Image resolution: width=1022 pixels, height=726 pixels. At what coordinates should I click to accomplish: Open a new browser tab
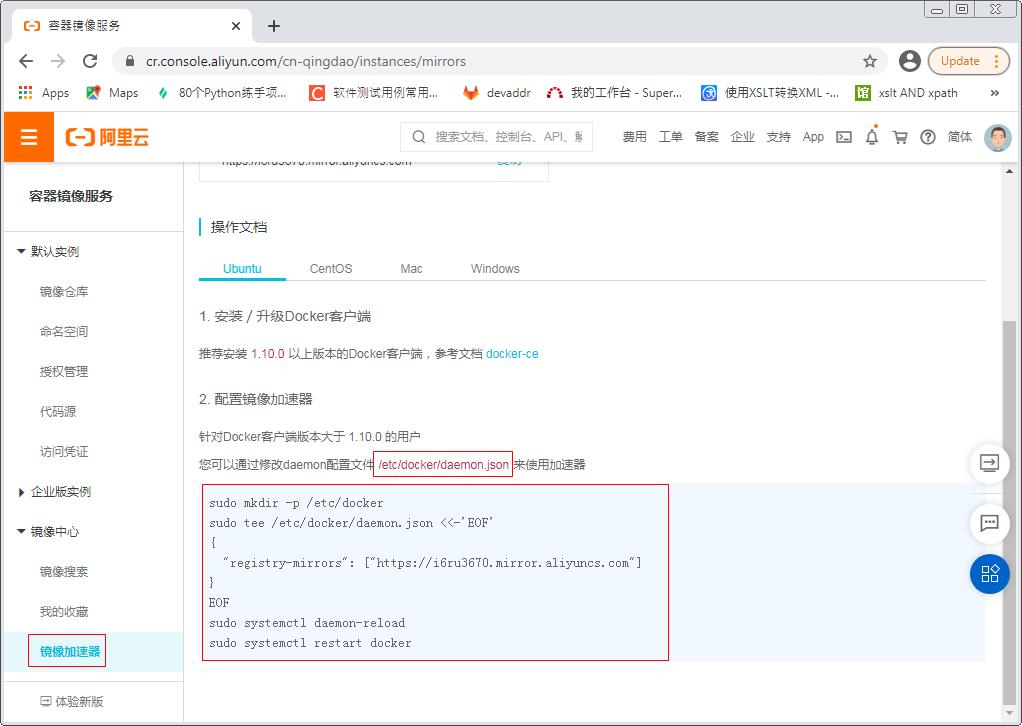click(274, 26)
